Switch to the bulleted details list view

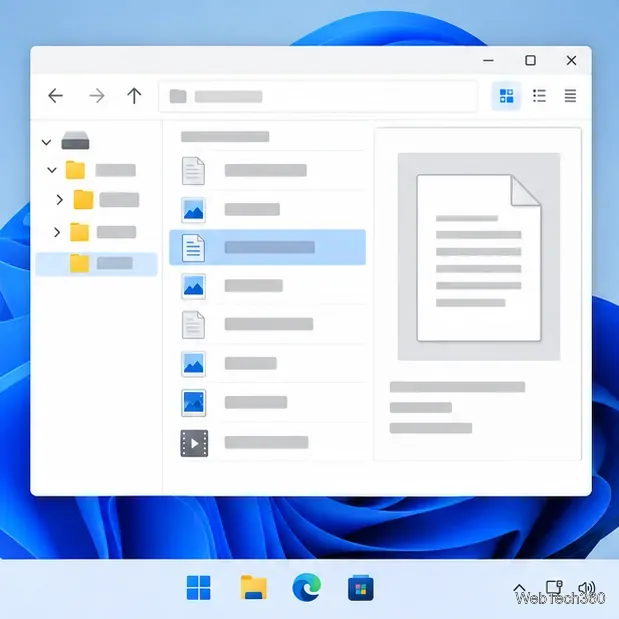[x=539, y=96]
